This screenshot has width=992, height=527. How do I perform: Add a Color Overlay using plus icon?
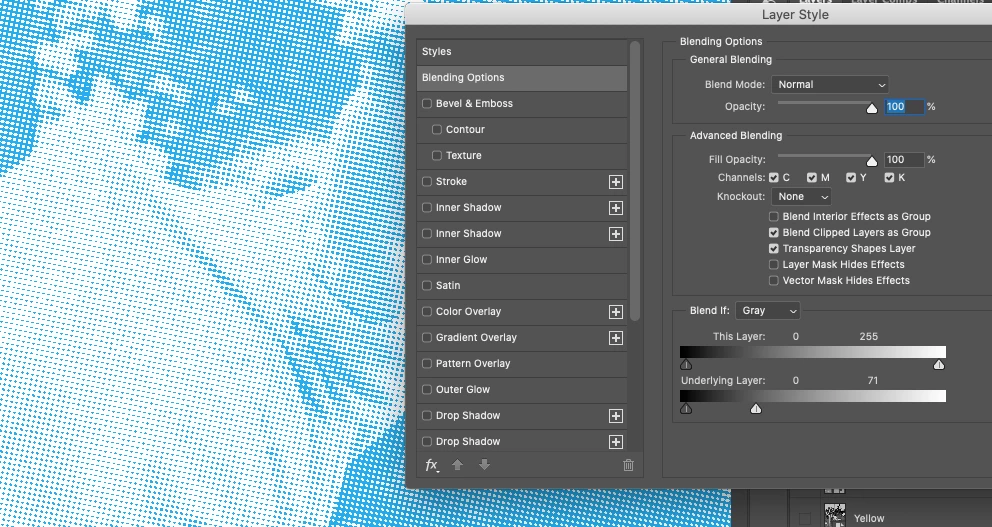point(616,312)
